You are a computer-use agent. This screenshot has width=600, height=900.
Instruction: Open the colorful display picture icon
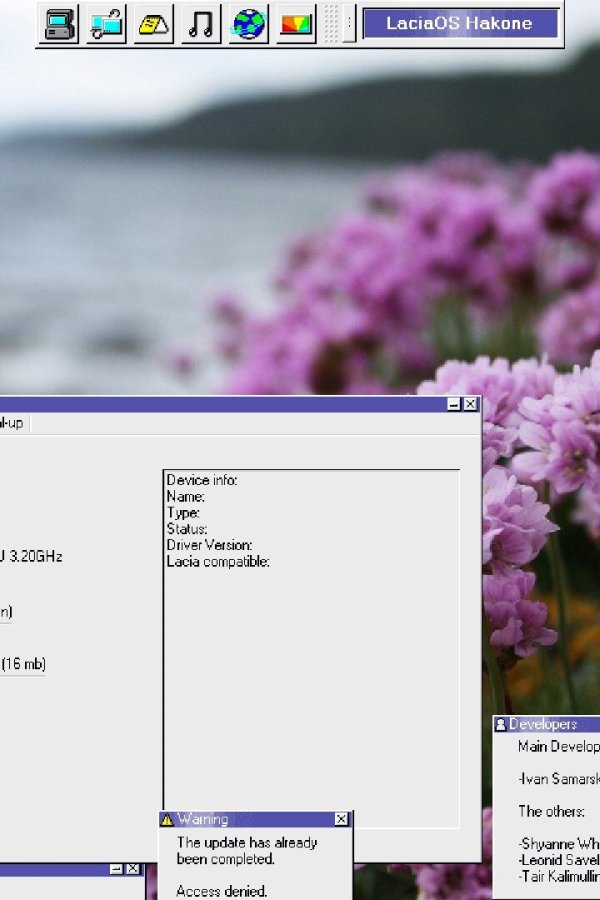[x=296, y=25]
